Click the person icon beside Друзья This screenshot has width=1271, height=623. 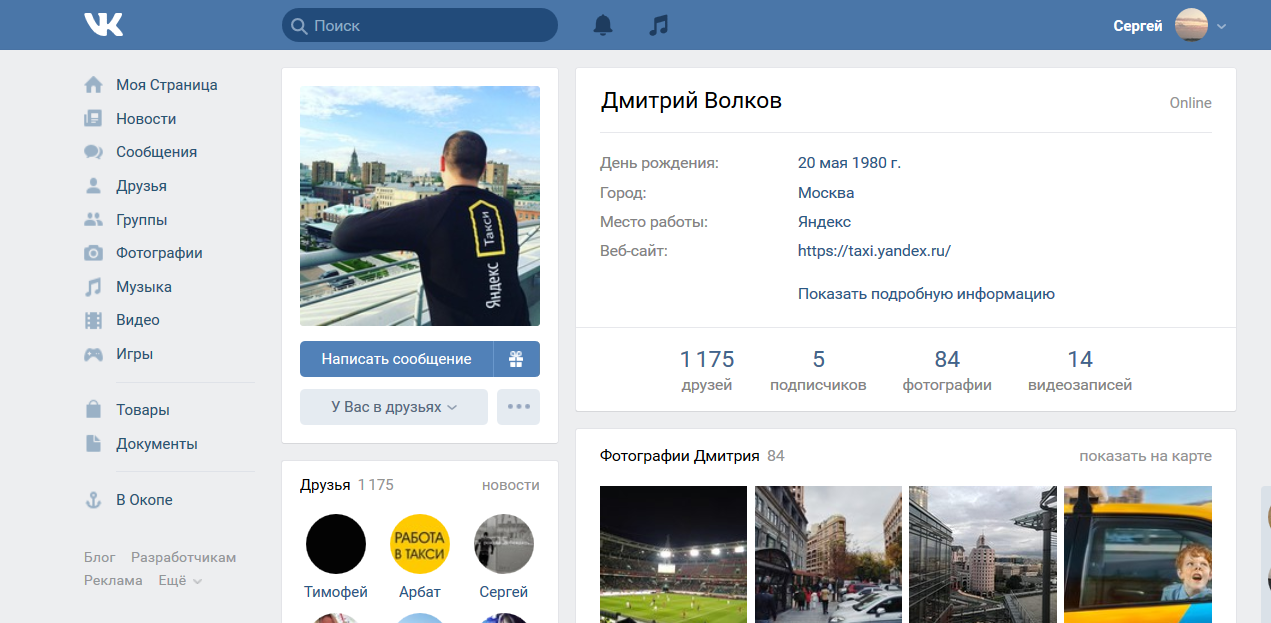tap(93, 186)
